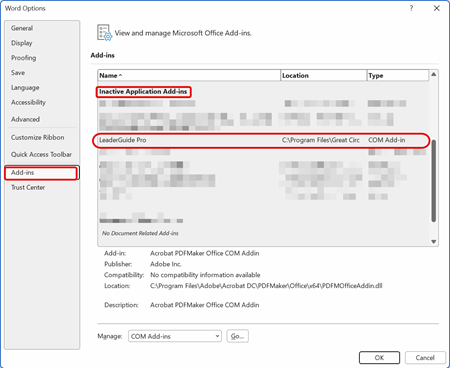Open the Trust Center category
Screen dimensions: 450x368
(28, 187)
